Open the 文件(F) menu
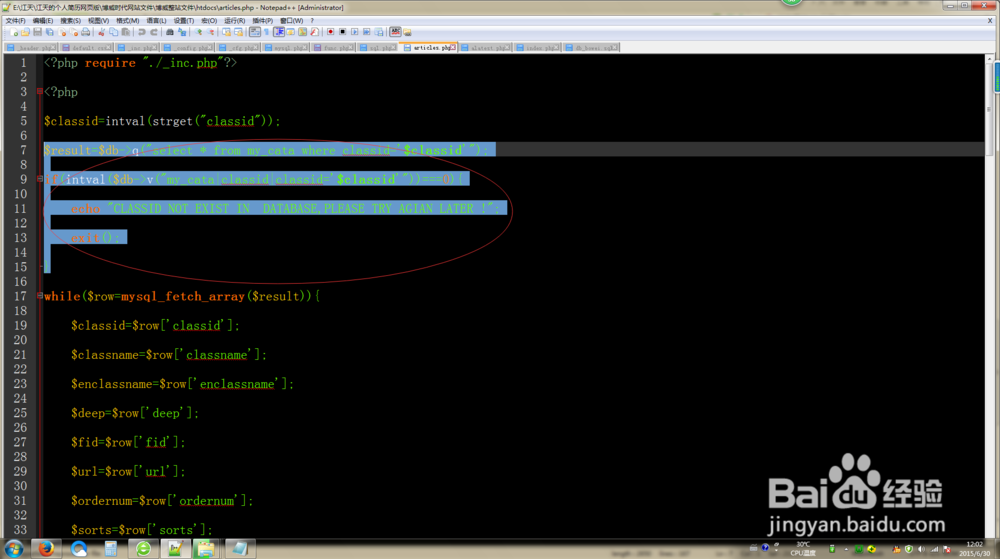This screenshot has height=559, width=1000. click(x=15, y=20)
